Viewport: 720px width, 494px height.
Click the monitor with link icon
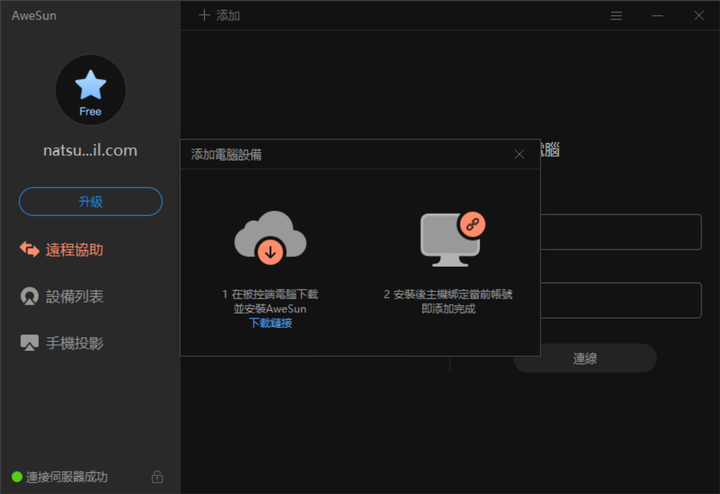pos(453,239)
